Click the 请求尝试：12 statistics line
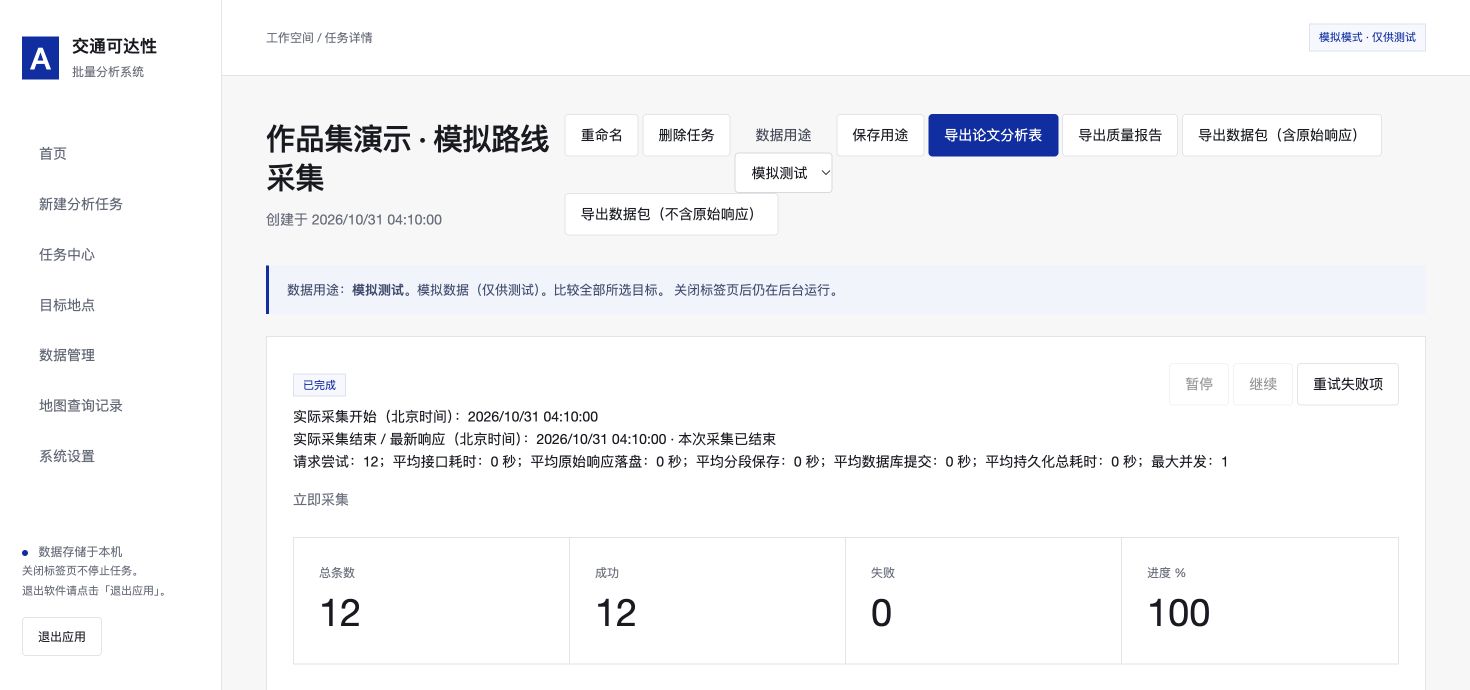The image size is (1470, 690). pyautogui.click(x=760, y=462)
